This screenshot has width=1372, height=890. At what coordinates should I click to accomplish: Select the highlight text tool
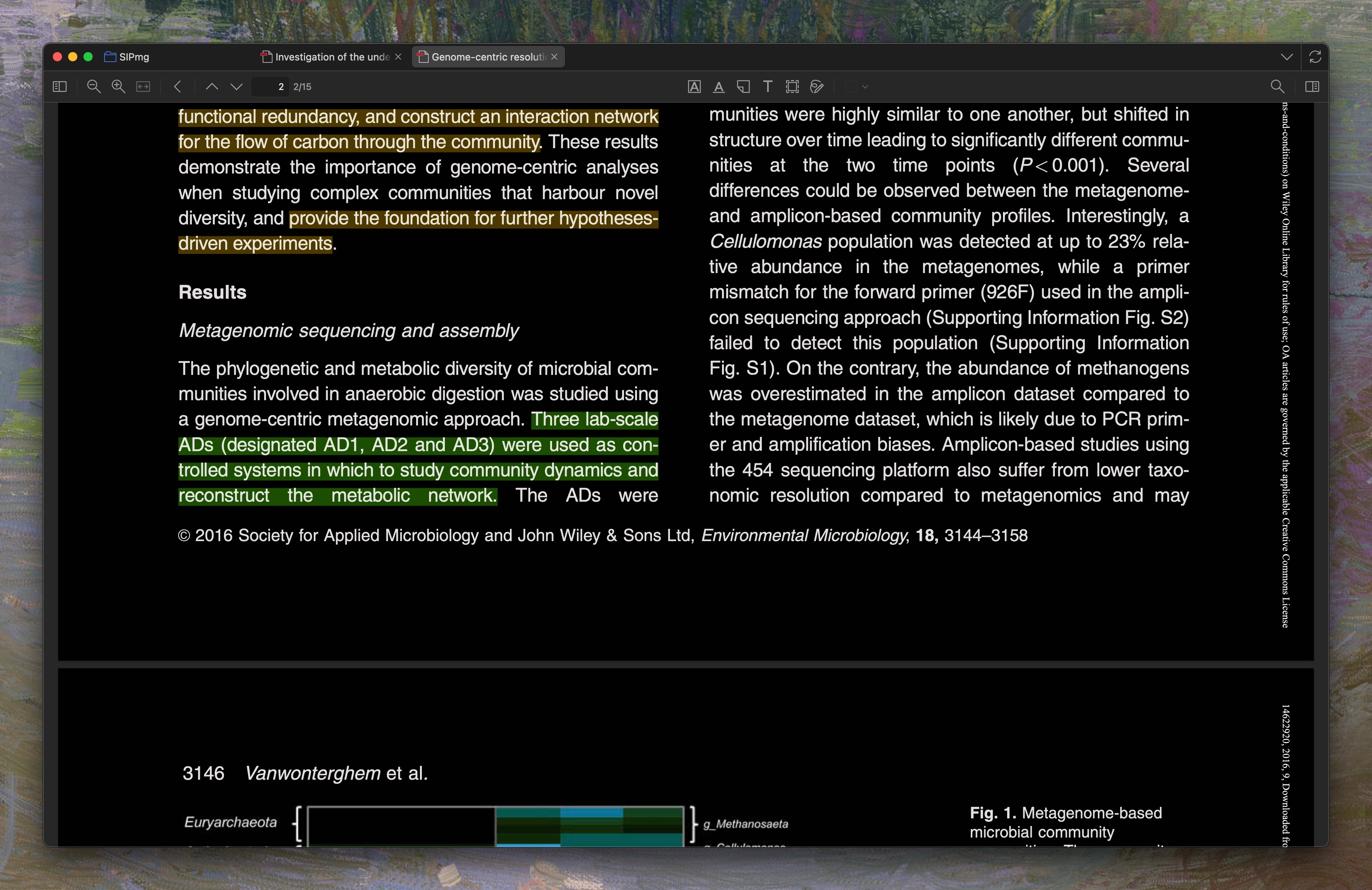pyautogui.click(x=694, y=87)
